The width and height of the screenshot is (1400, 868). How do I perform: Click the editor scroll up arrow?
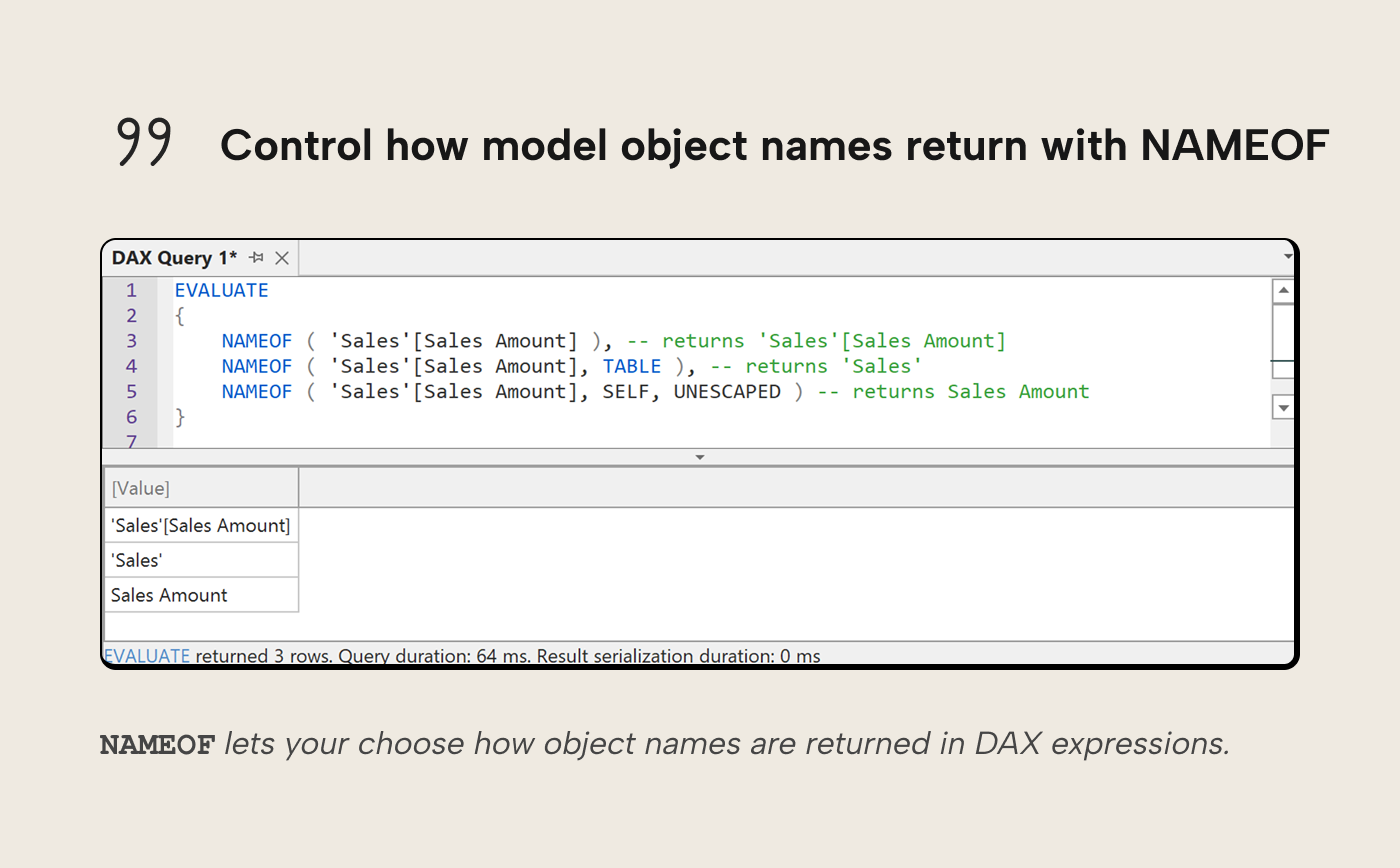(x=1283, y=291)
